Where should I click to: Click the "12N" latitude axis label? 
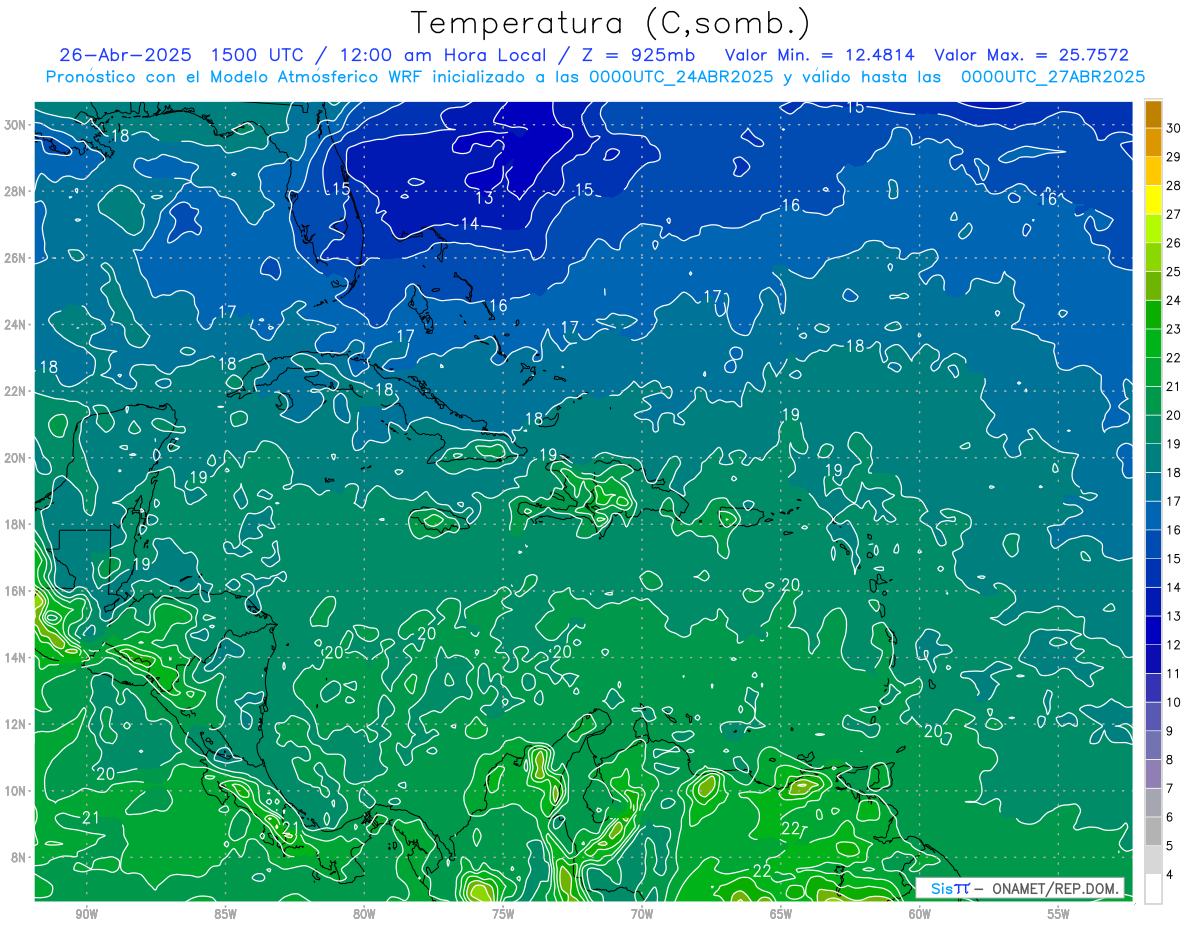click(15, 724)
